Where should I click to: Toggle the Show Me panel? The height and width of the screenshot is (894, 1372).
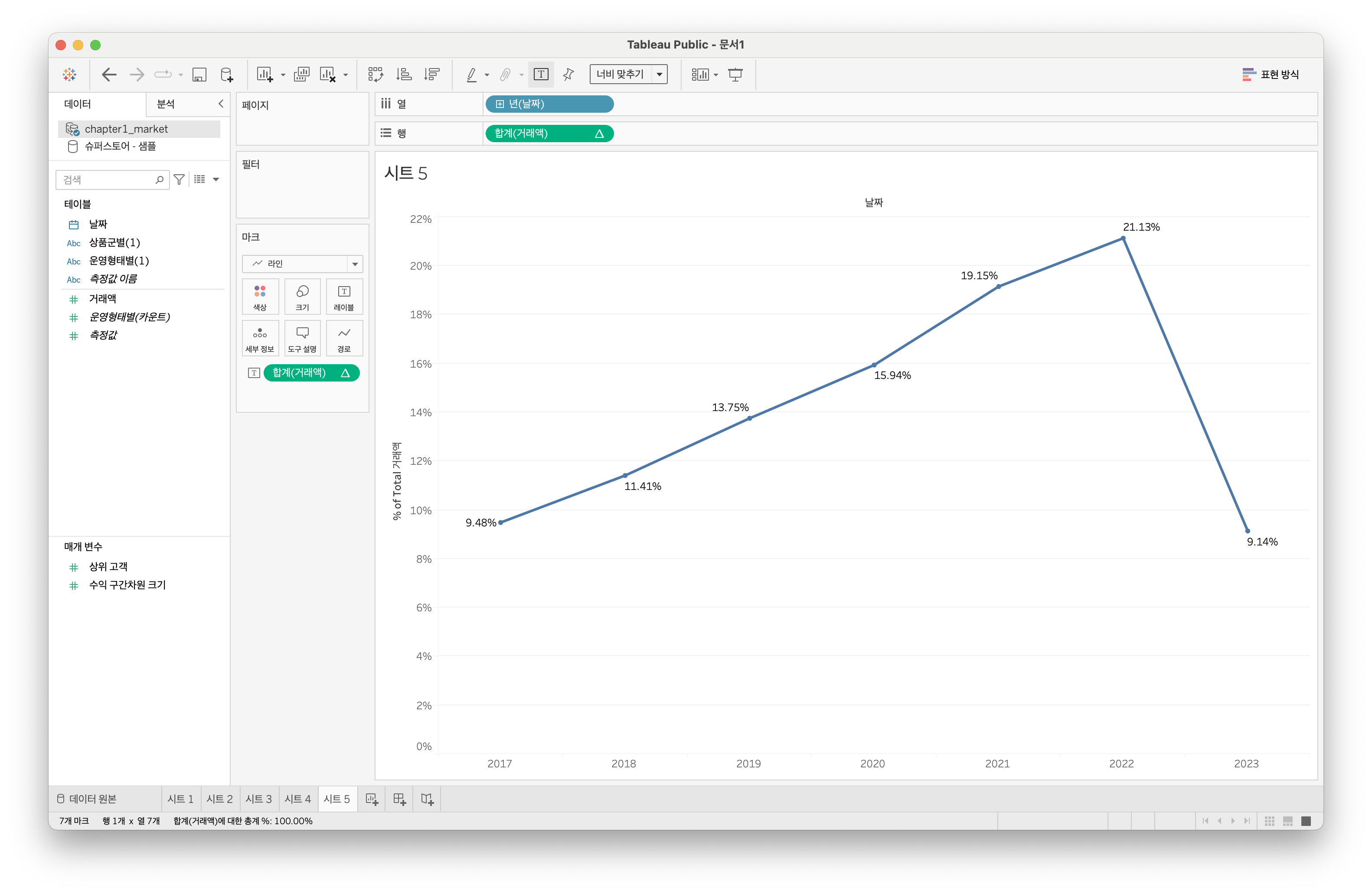pyautogui.click(x=1270, y=75)
